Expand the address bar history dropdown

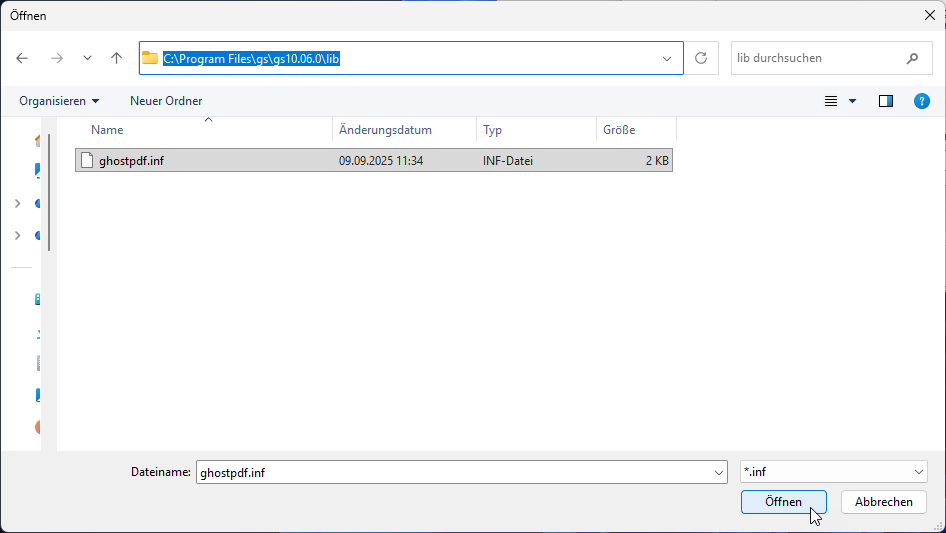coord(667,59)
